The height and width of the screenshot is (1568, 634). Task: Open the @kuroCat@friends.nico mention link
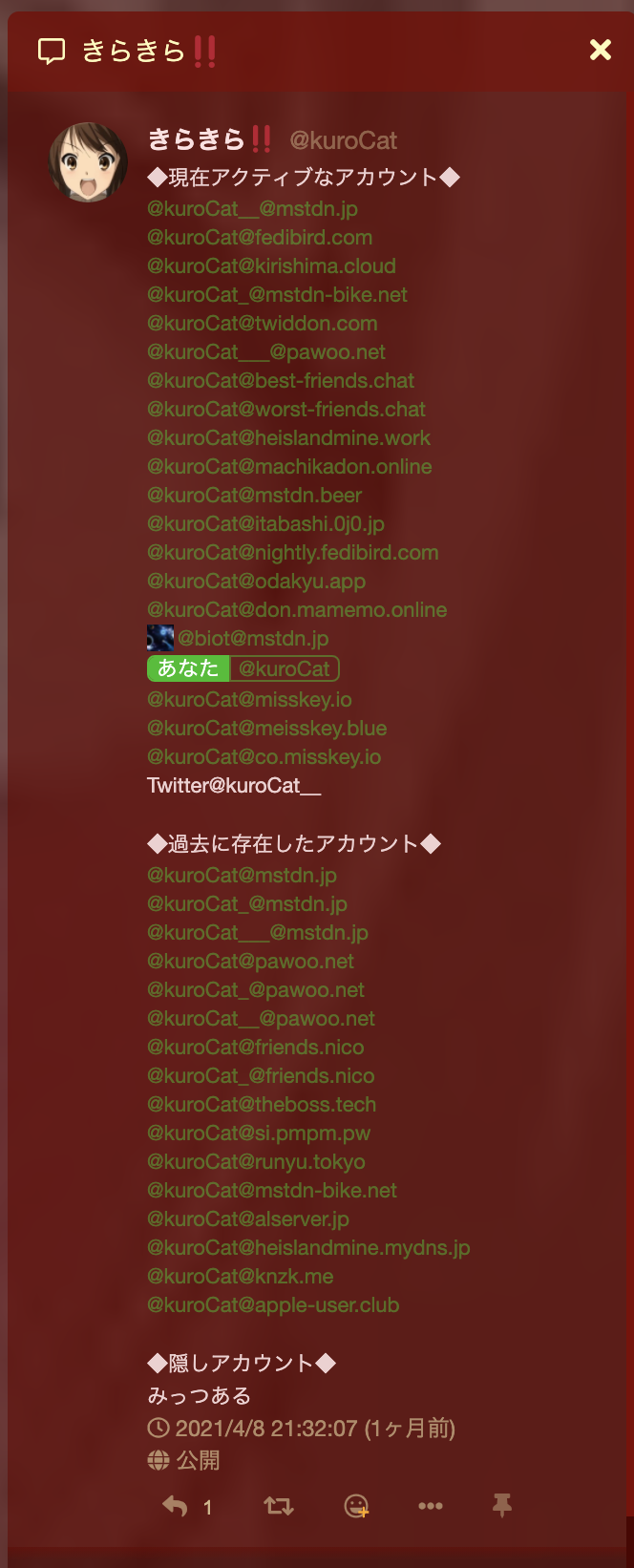(256, 1047)
